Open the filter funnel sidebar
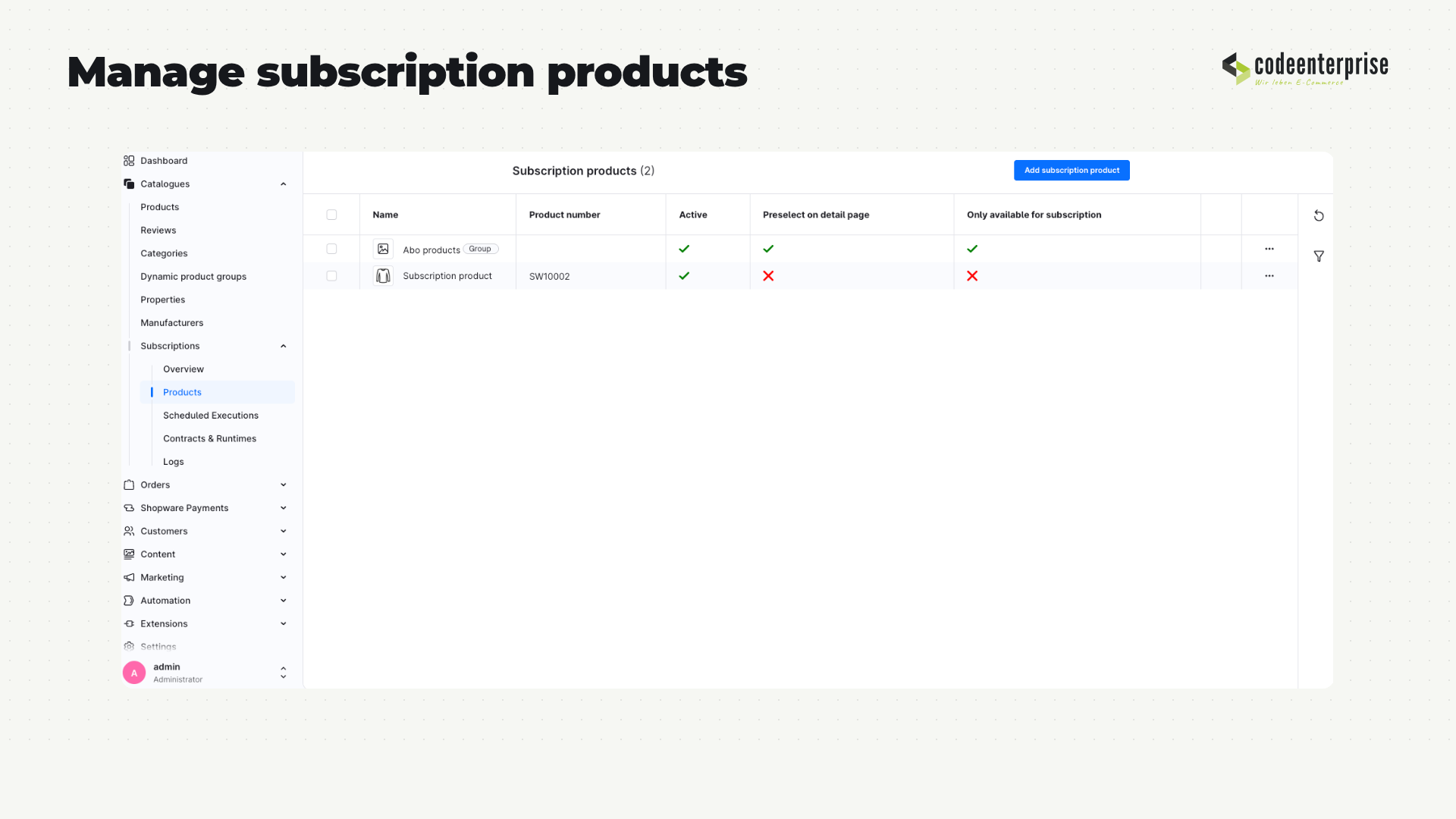The width and height of the screenshot is (1456, 819). tap(1319, 256)
